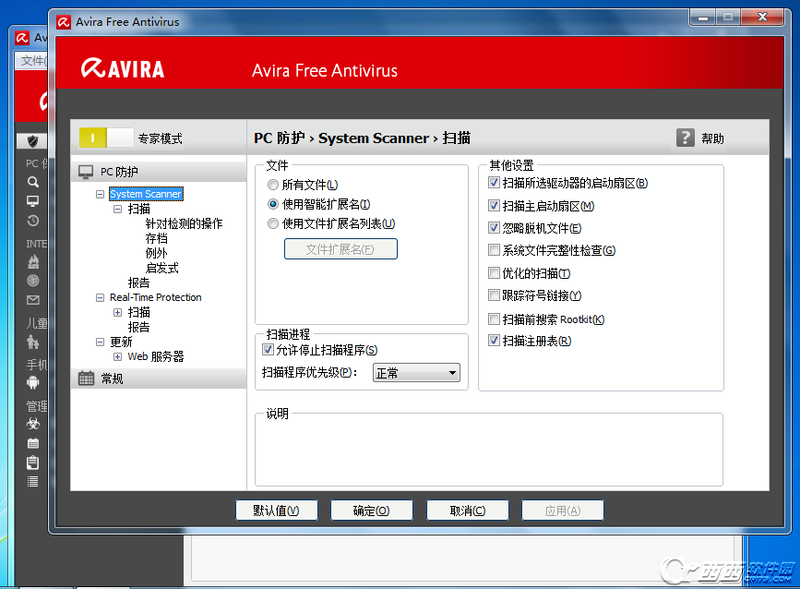Open the 扫描程序优先级 priority dropdown
The height and width of the screenshot is (589, 800).
[416, 373]
